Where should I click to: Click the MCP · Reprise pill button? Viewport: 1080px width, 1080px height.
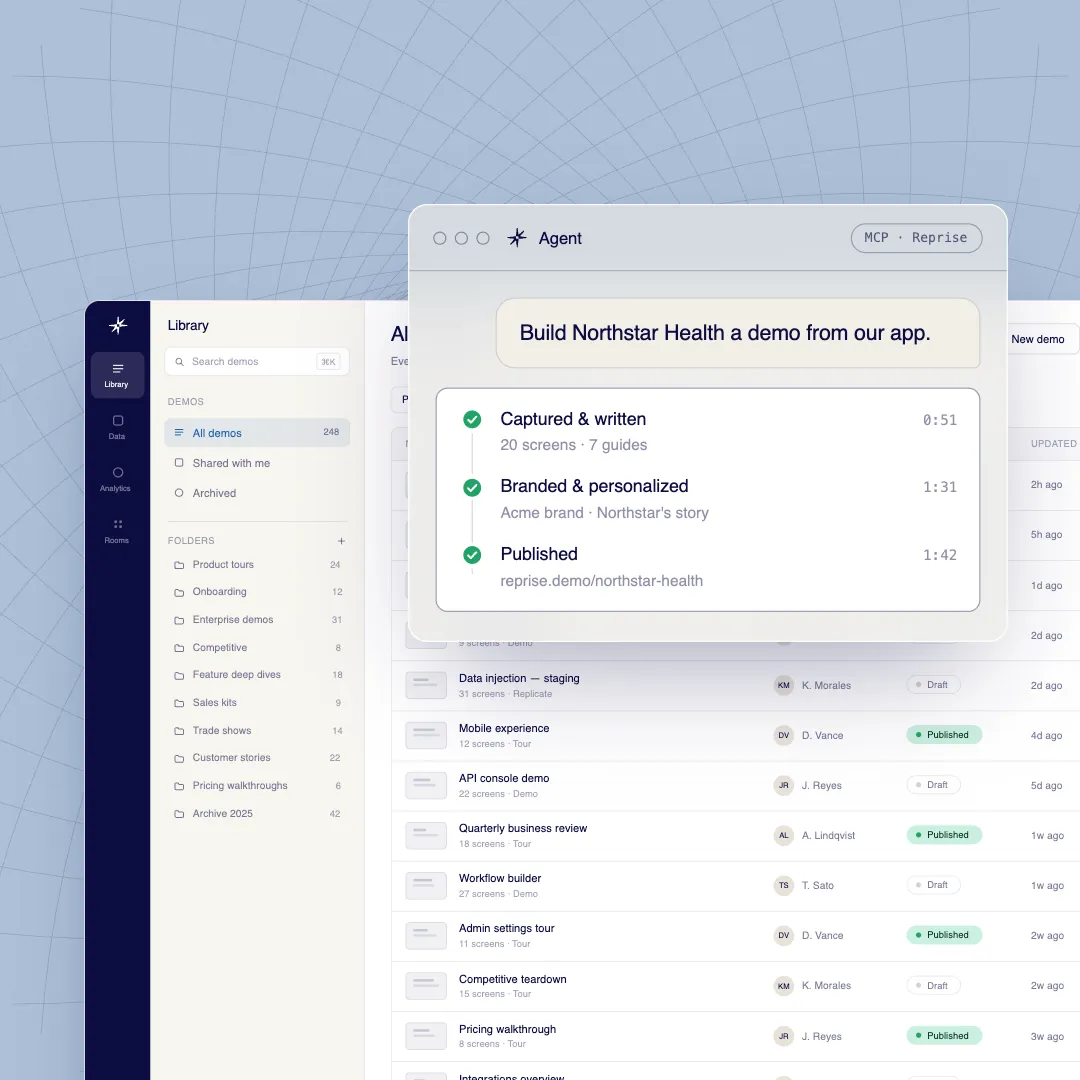pyautogui.click(x=916, y=238)
